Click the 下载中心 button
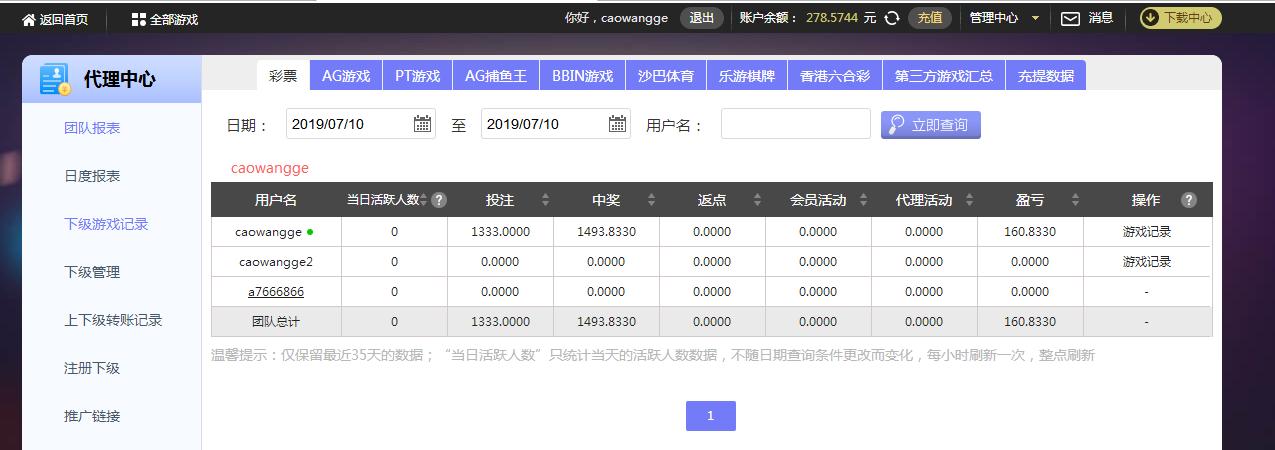This screenshot has width=1275, height=450. tap(1180, 18)
